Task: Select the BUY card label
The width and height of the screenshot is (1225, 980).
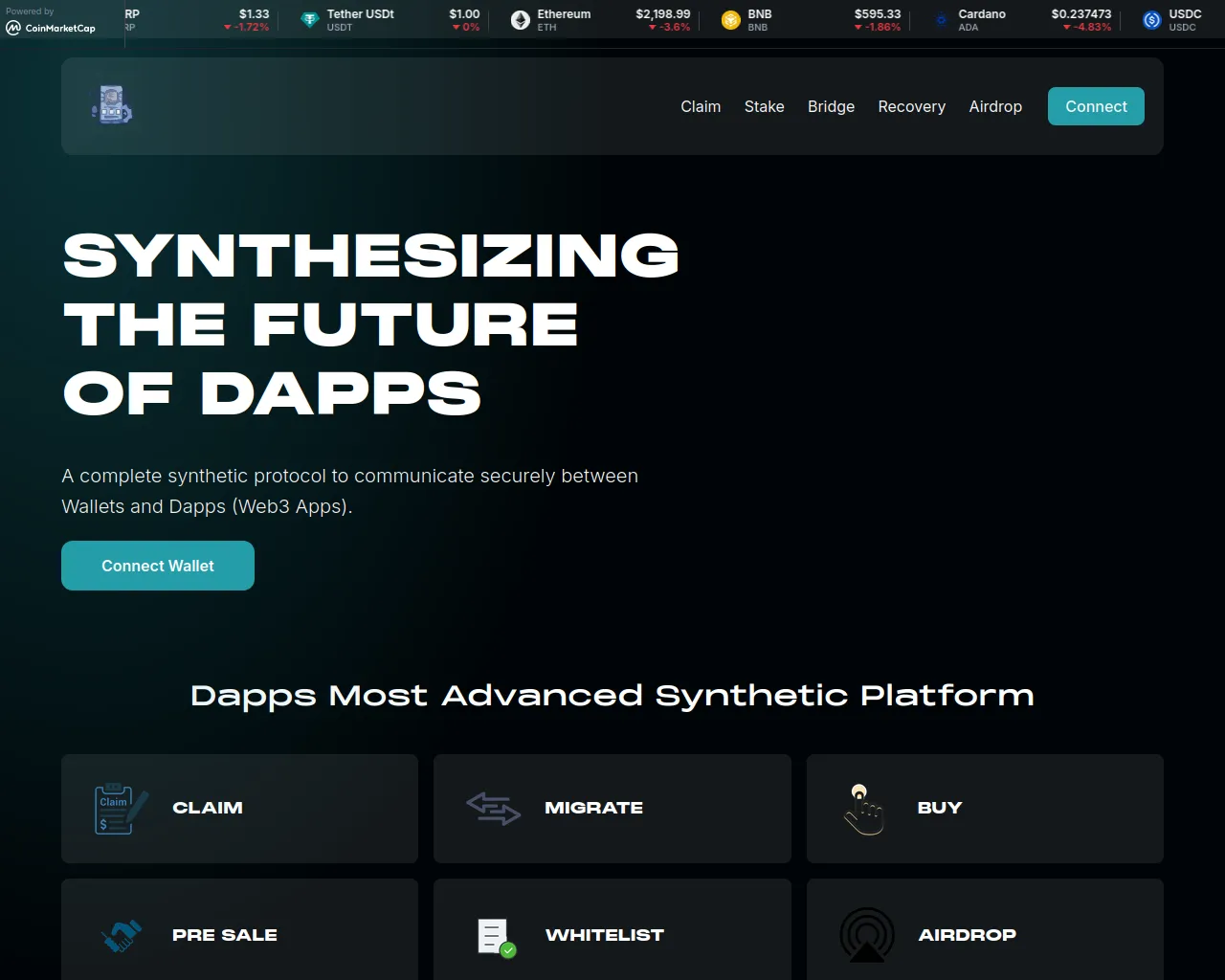Action: click(x=940, y=808)
